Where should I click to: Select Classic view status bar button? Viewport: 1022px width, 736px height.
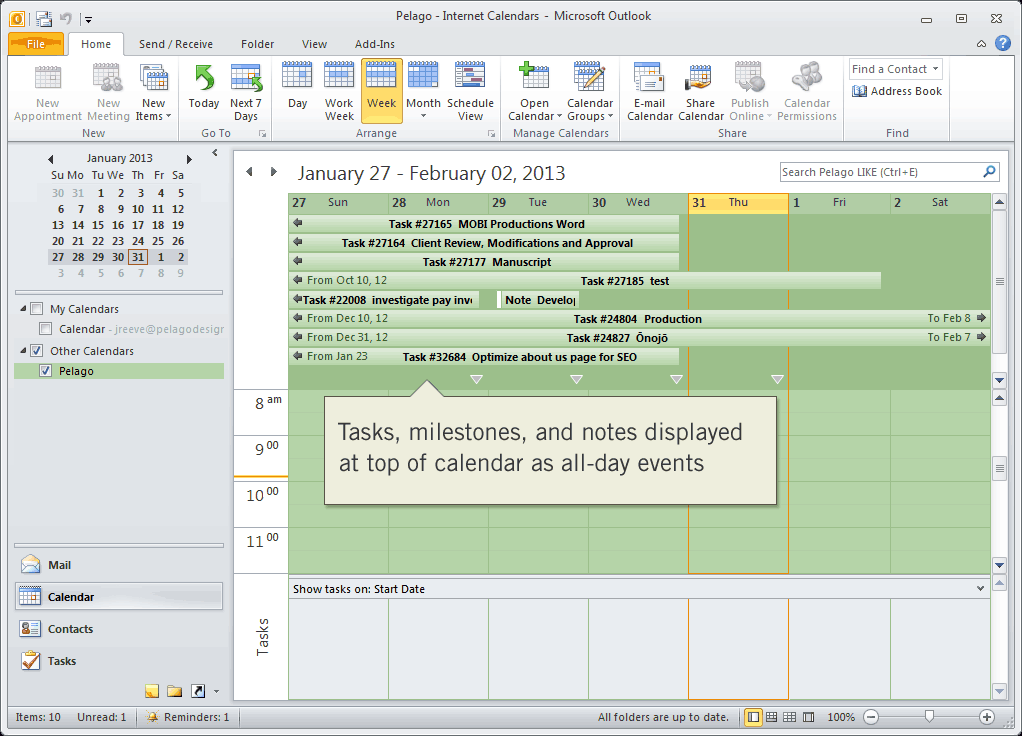pyautogui.click(x=808, y=717)
